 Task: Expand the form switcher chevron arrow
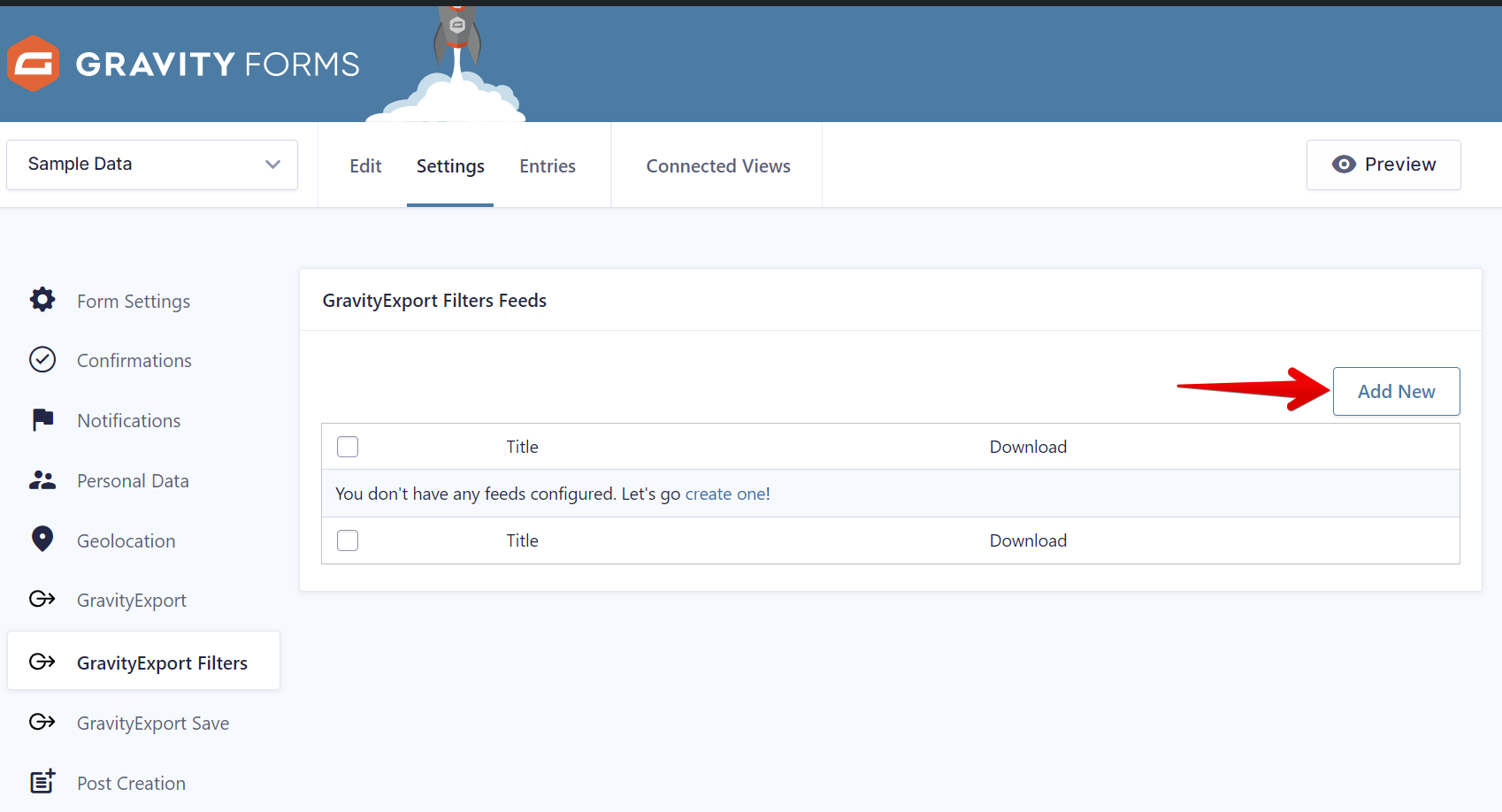(272, 165)
